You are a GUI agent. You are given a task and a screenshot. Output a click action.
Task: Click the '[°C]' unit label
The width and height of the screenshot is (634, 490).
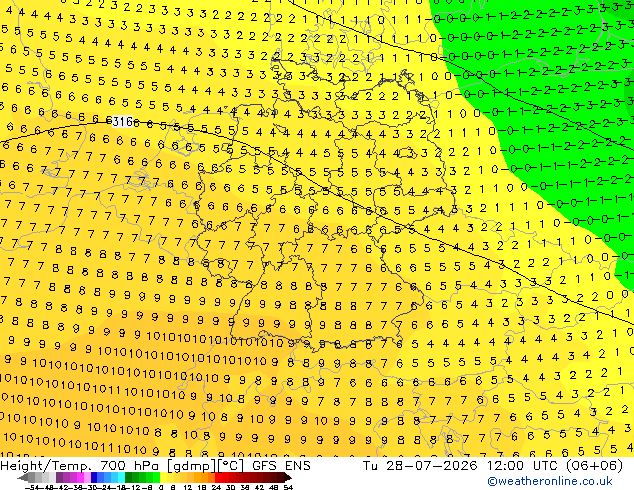(231, 466)
